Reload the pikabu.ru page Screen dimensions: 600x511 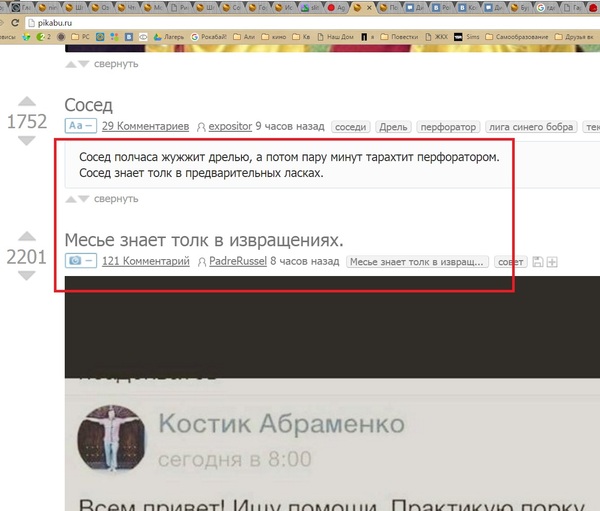click(15, 23)
